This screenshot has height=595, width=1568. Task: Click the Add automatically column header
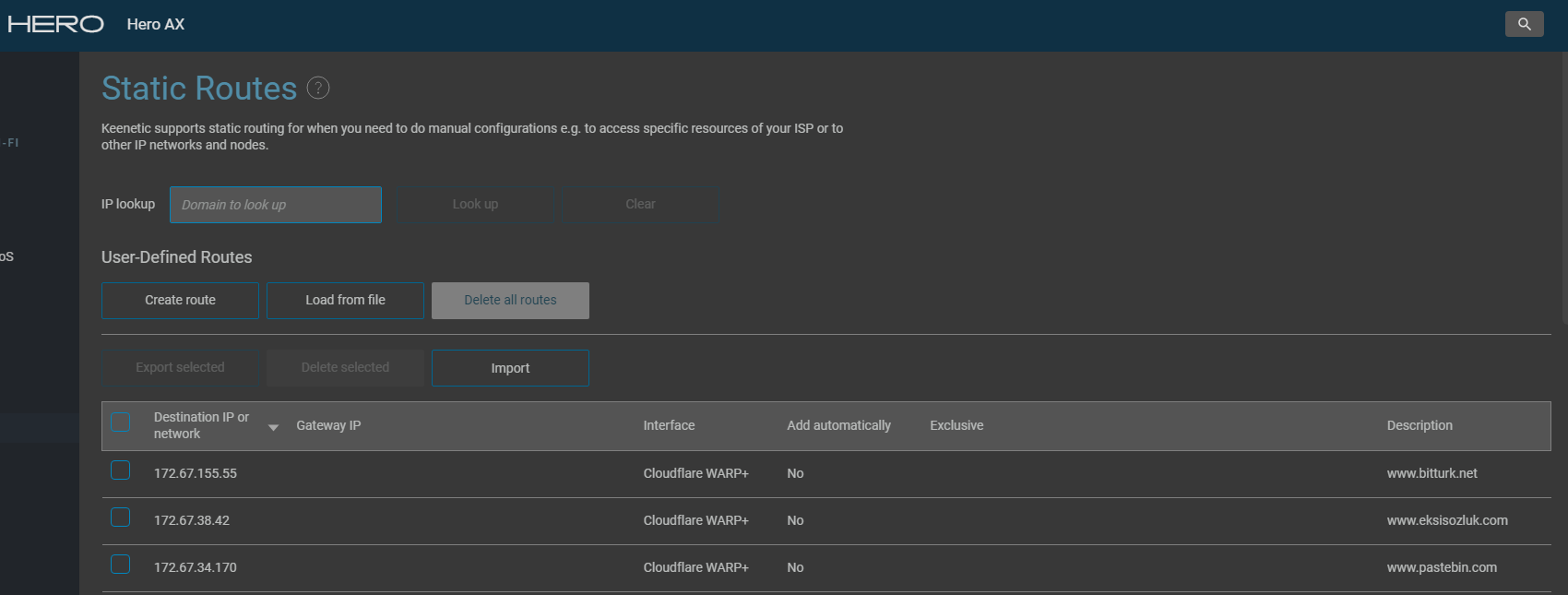pyautogui.click(x=838, y=425)
